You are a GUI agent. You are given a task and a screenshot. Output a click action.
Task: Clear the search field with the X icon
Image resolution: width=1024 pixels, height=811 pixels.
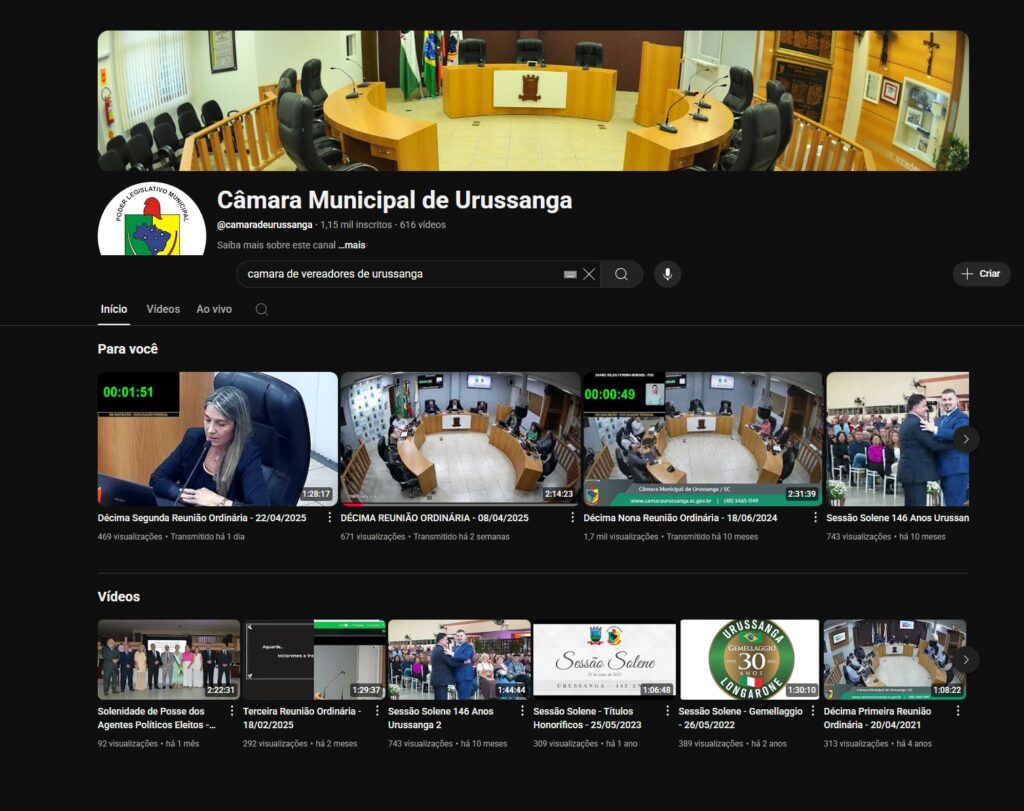(589, 274)
